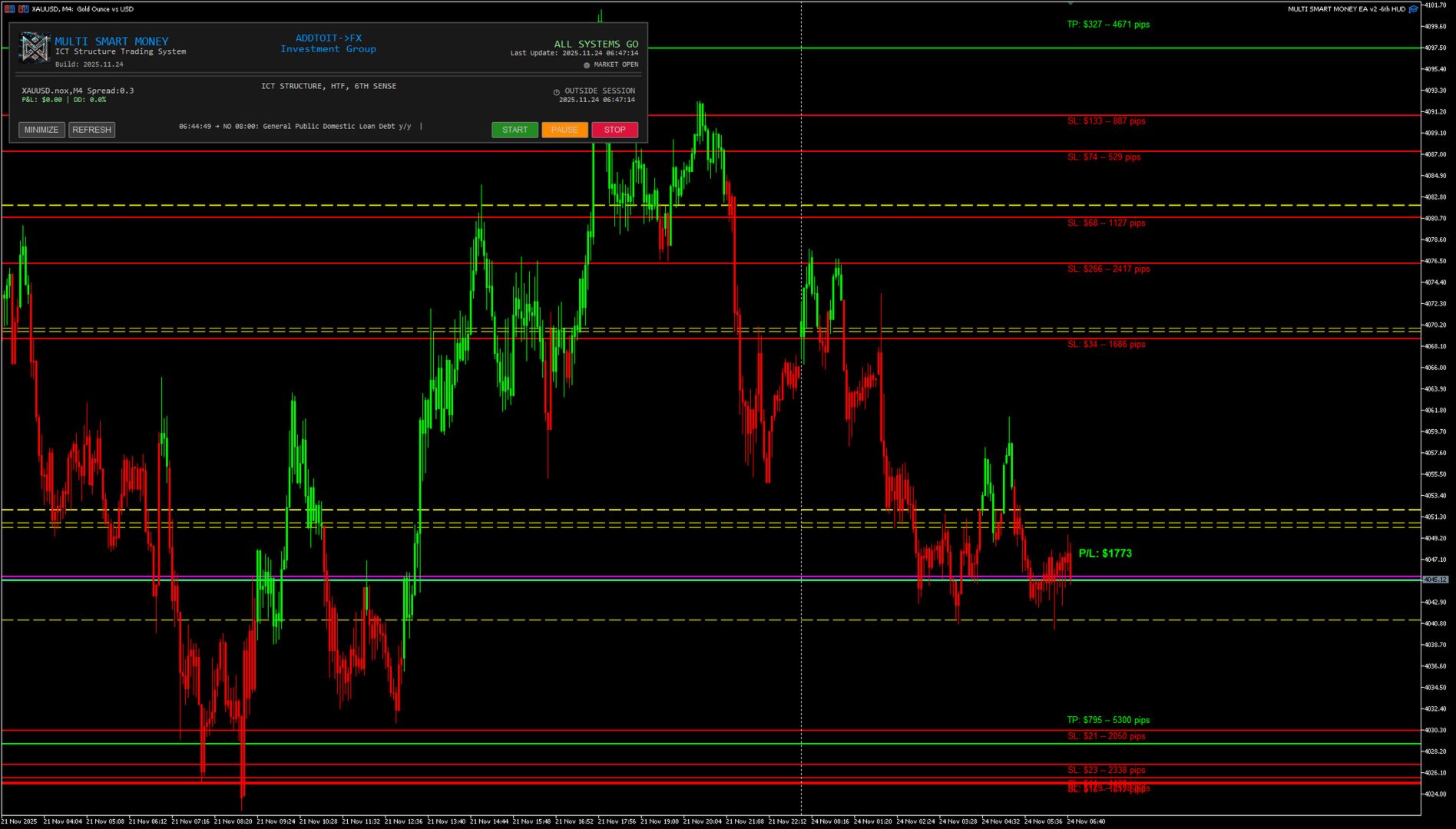The image size is (1456, 829).
Task: Click the Multi Smart Money logo icon
Action: pos(35,48)
